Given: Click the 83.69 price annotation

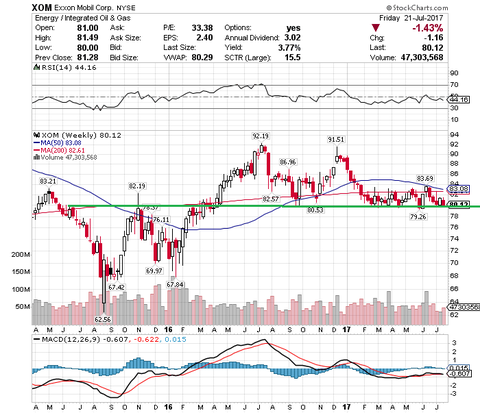Looking at the screenshot, I should [425, 178].
